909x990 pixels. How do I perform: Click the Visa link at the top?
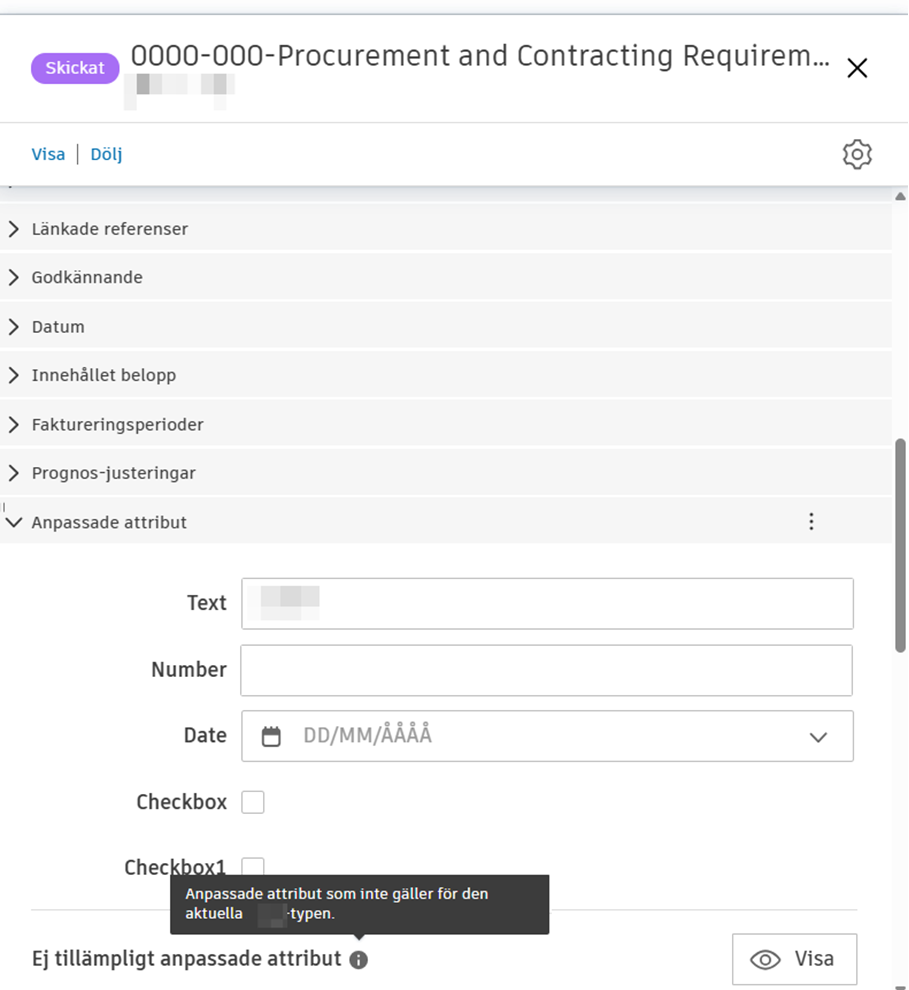48,154
